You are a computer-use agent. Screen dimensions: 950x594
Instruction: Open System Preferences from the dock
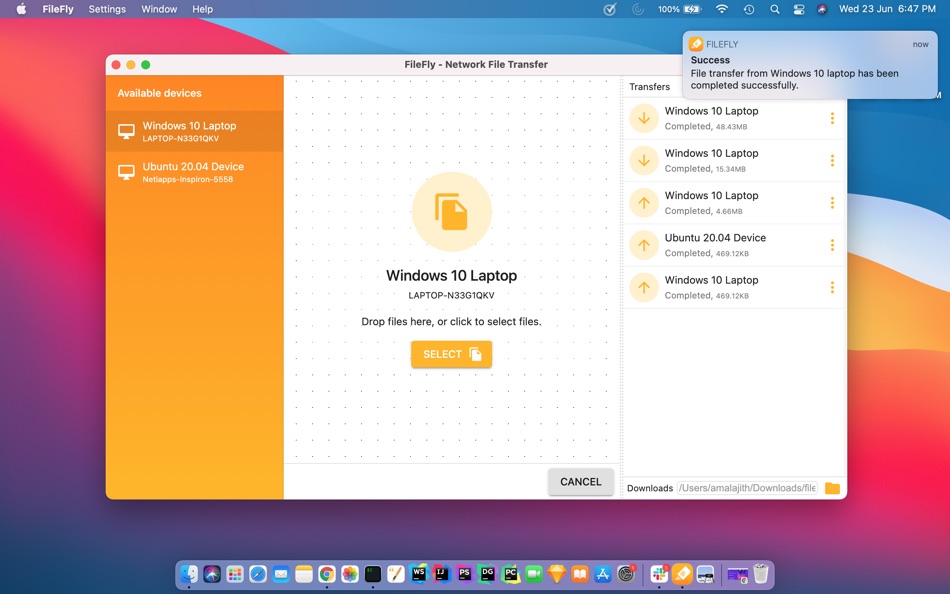(x=625, y=573)
